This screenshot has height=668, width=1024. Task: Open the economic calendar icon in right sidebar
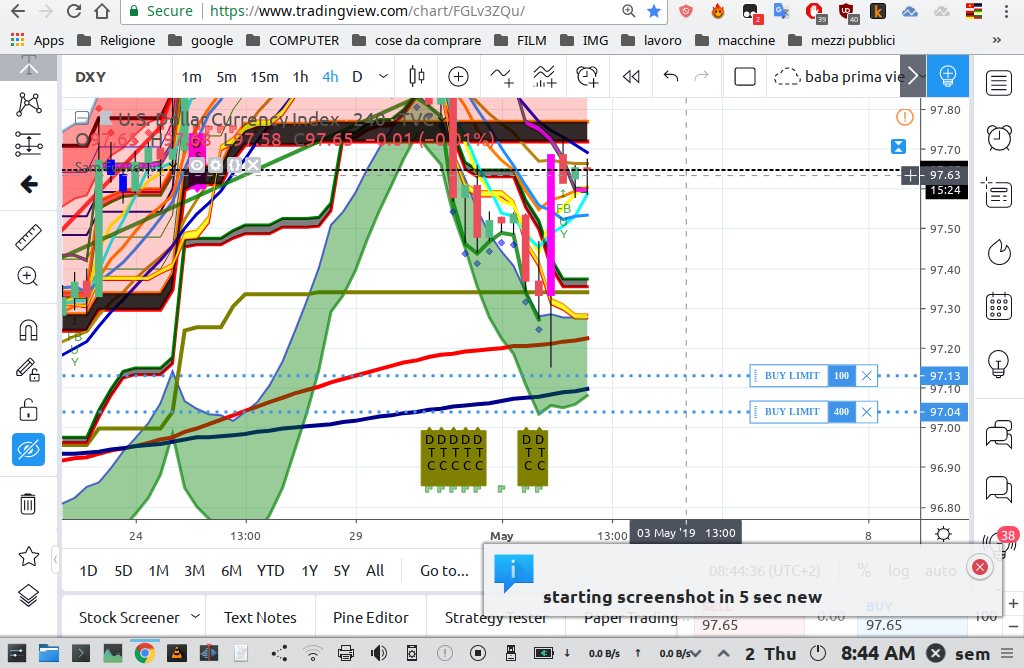[999, 306]
